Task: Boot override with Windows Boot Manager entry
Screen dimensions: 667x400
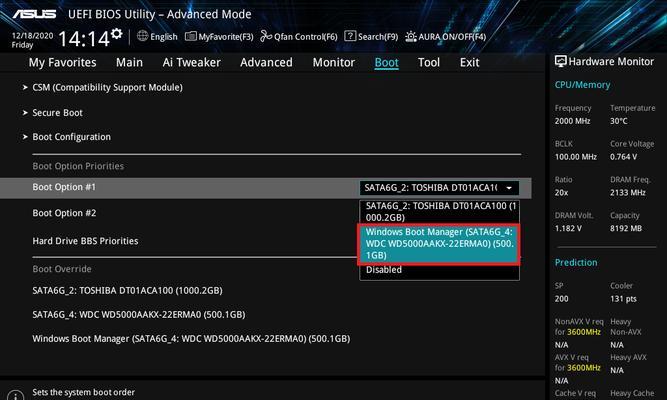Action: click(191, 339)
